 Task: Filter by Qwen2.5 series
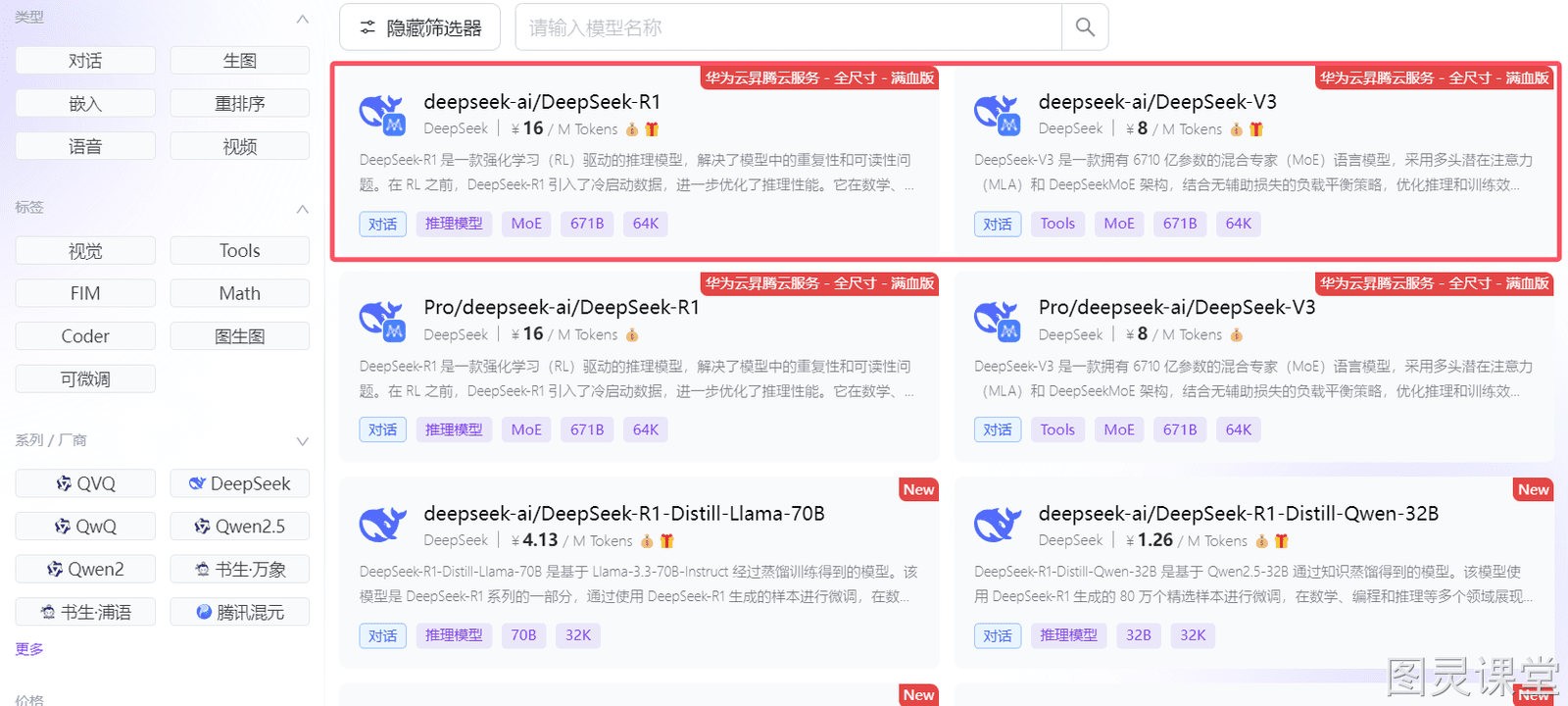pos(240,527)
